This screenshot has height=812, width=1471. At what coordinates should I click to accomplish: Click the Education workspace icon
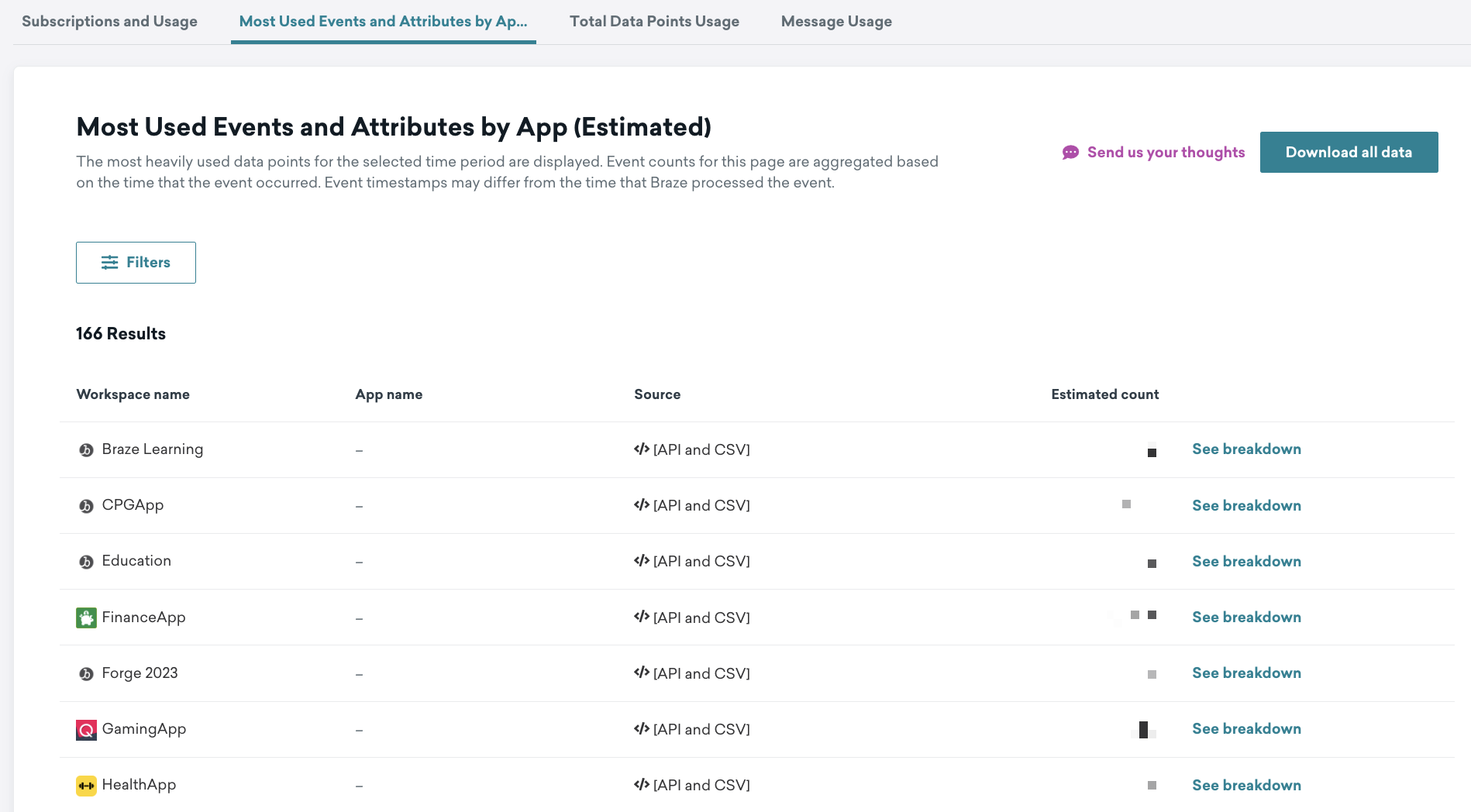click(x=86, y=562)
